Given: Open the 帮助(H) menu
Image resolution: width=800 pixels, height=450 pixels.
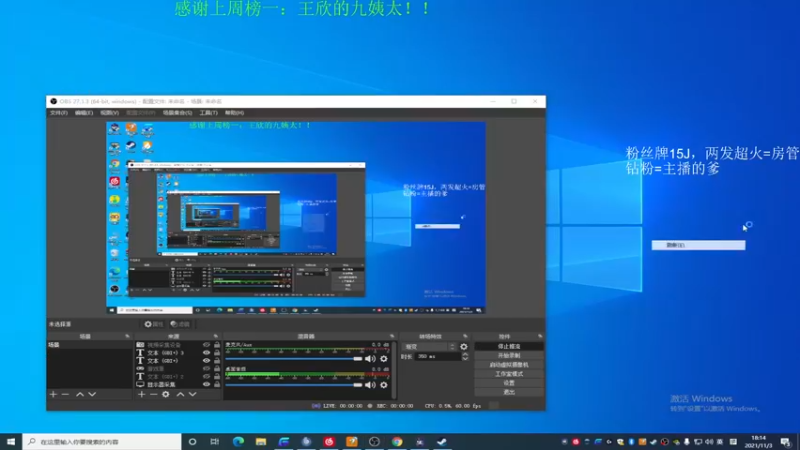Looking at the screenshot, I should [234, 113].
